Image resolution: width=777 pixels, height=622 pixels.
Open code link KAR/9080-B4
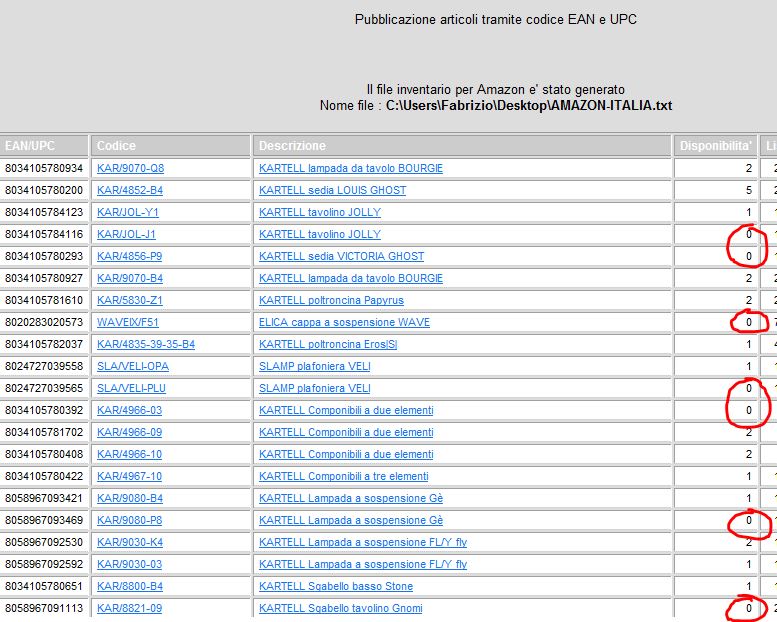[130, 498]
